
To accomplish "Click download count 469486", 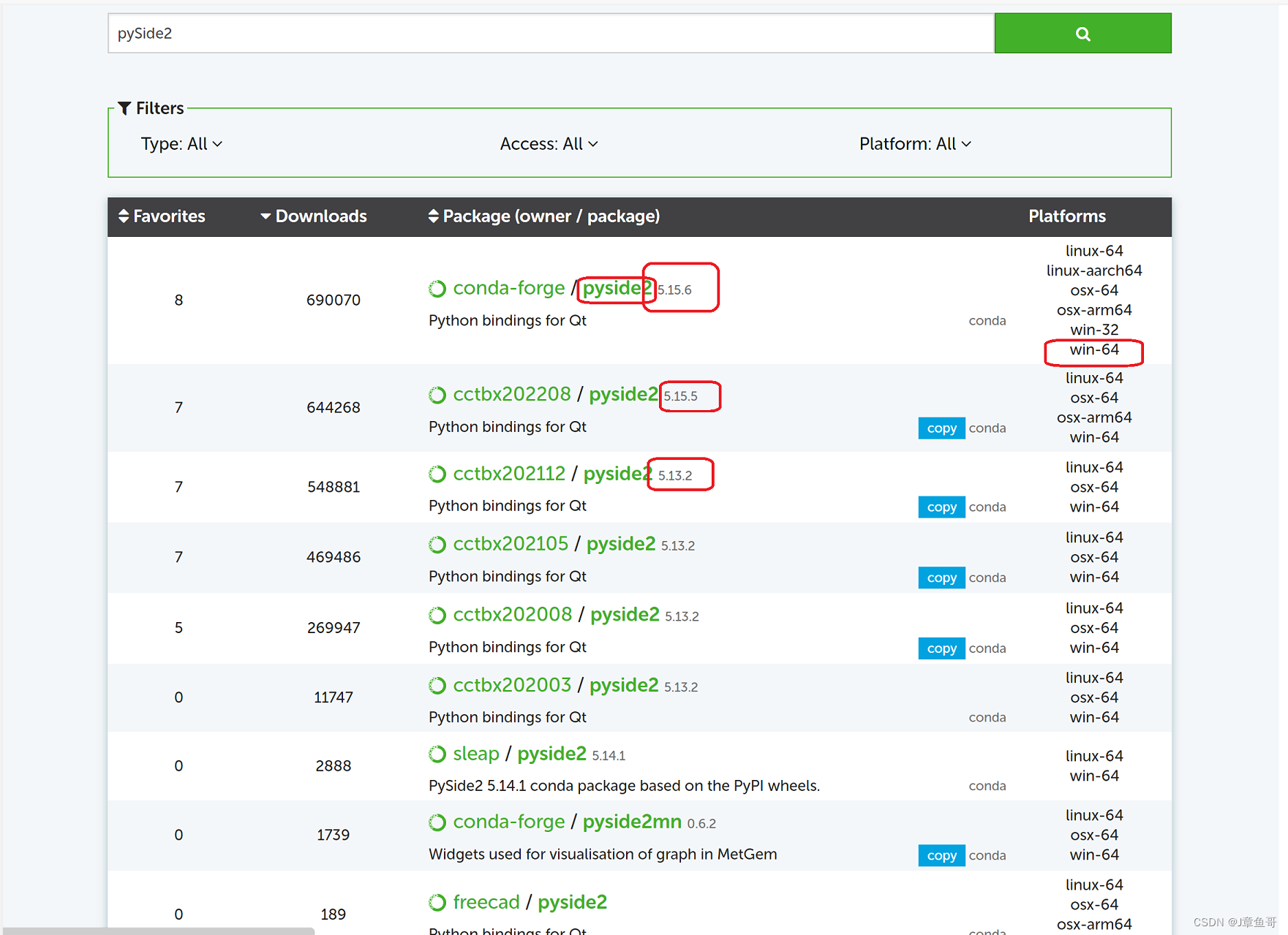I will click(x=334, y=558).
